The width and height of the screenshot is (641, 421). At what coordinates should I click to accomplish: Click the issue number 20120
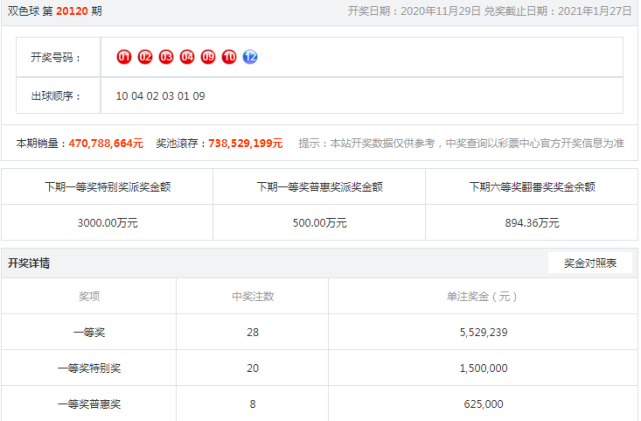coord(72,11)
